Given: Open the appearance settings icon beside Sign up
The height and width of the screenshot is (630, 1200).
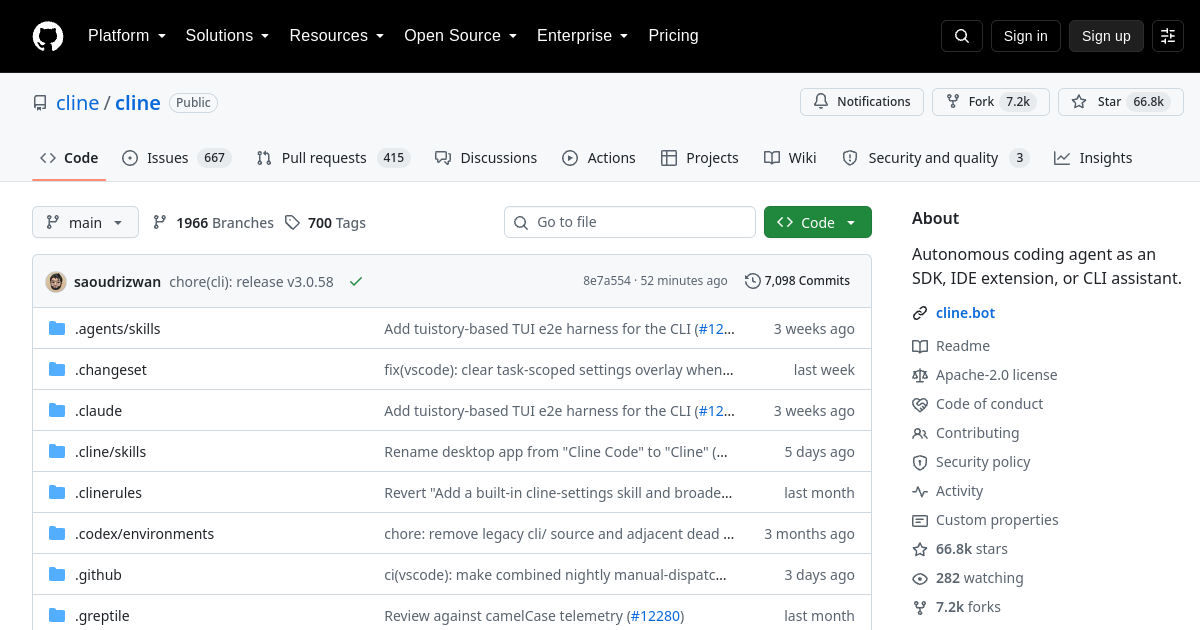Looking at the screenshot, I should tap(1168, 36).
